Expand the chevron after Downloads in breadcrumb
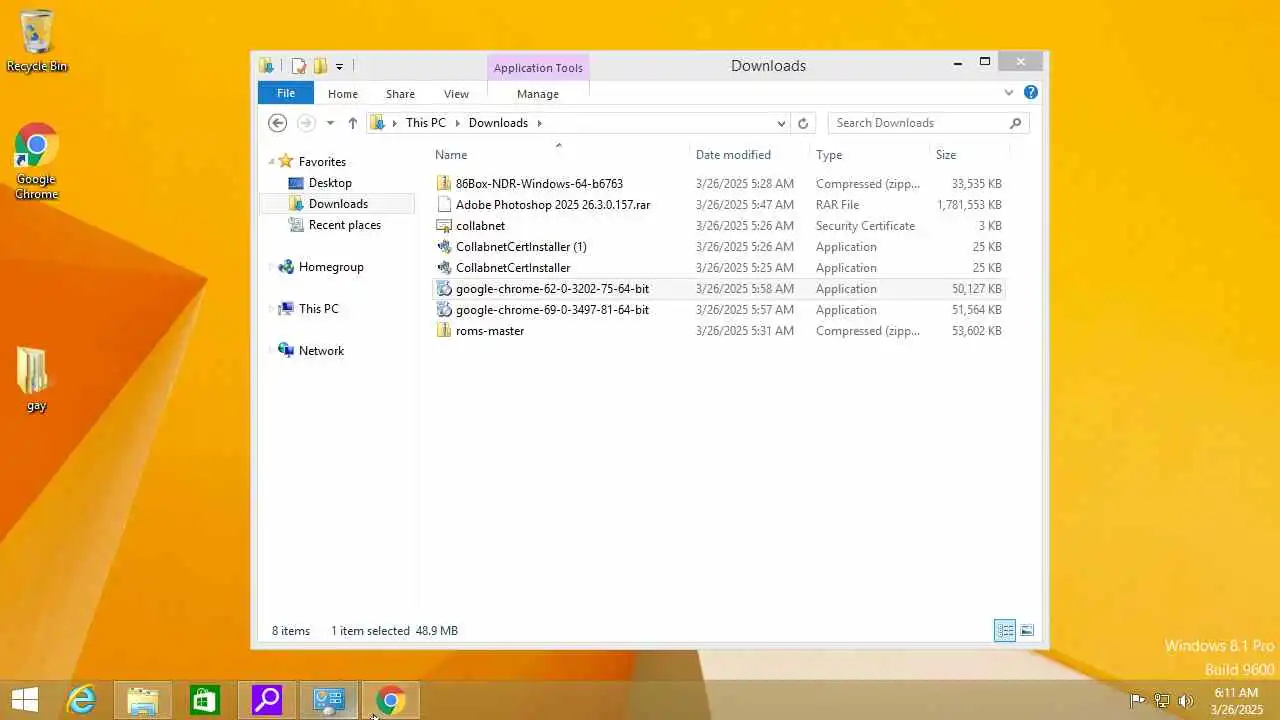Viewport: 1280px width, 720px height. click(x=539, y=123)
